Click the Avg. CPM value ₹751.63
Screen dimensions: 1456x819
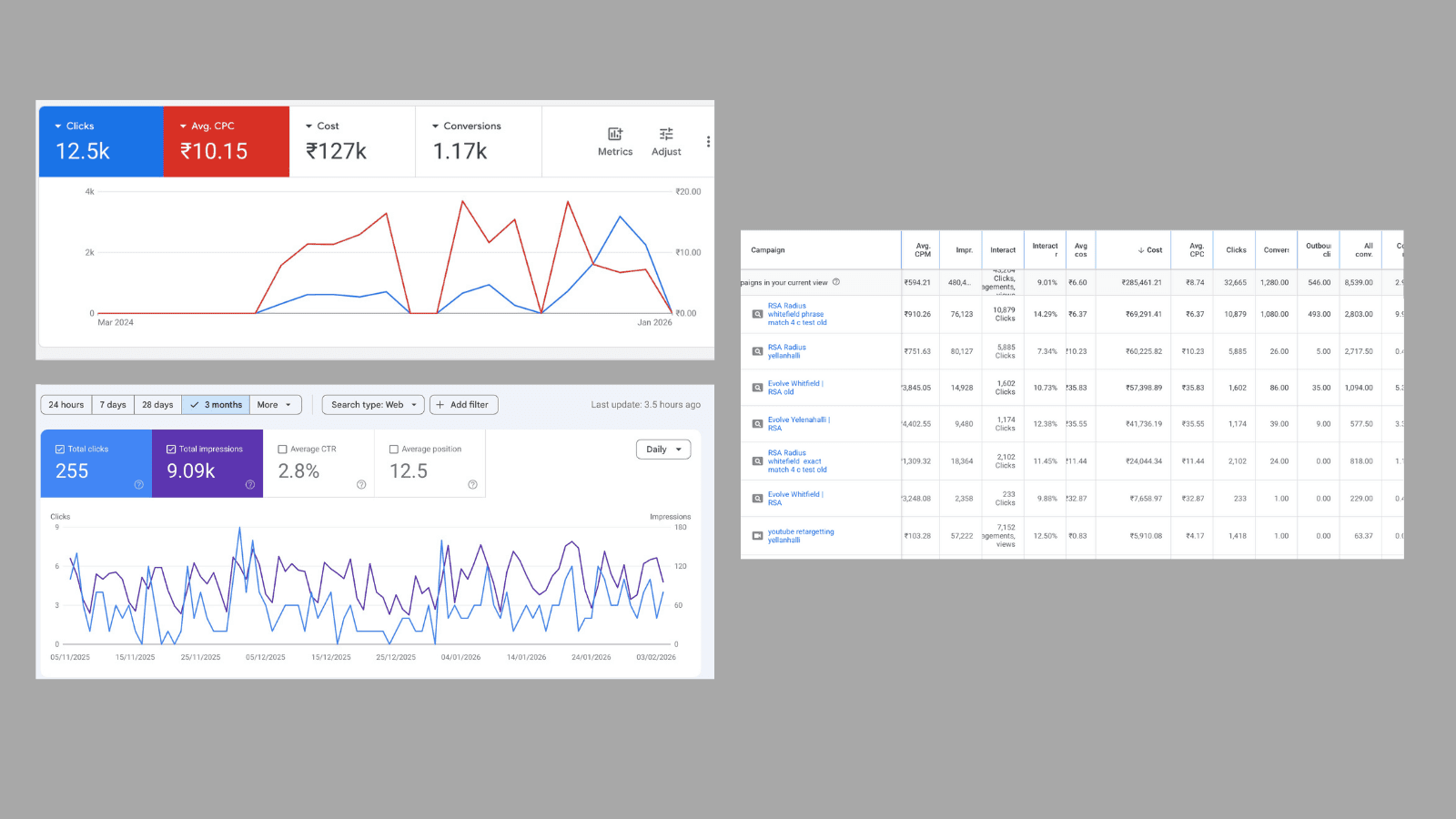917,351
